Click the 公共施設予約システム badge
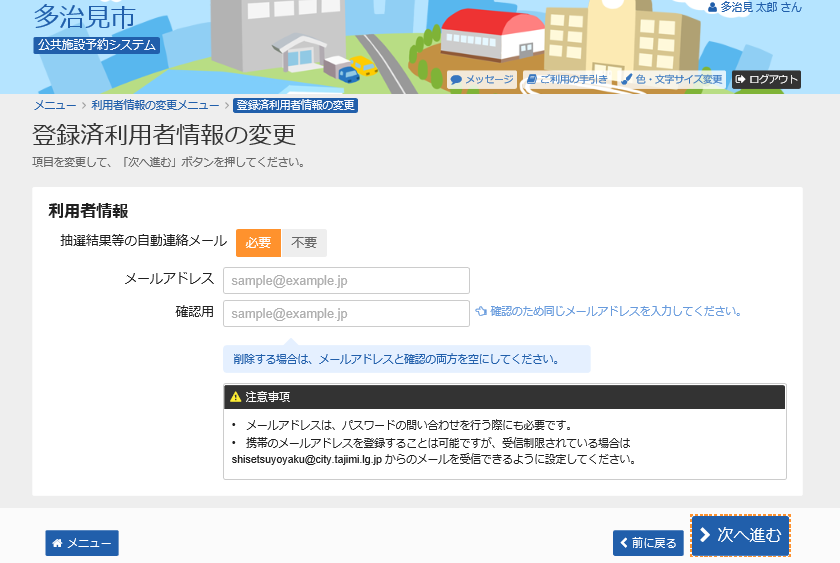840x563 pixels. [96, 45]
